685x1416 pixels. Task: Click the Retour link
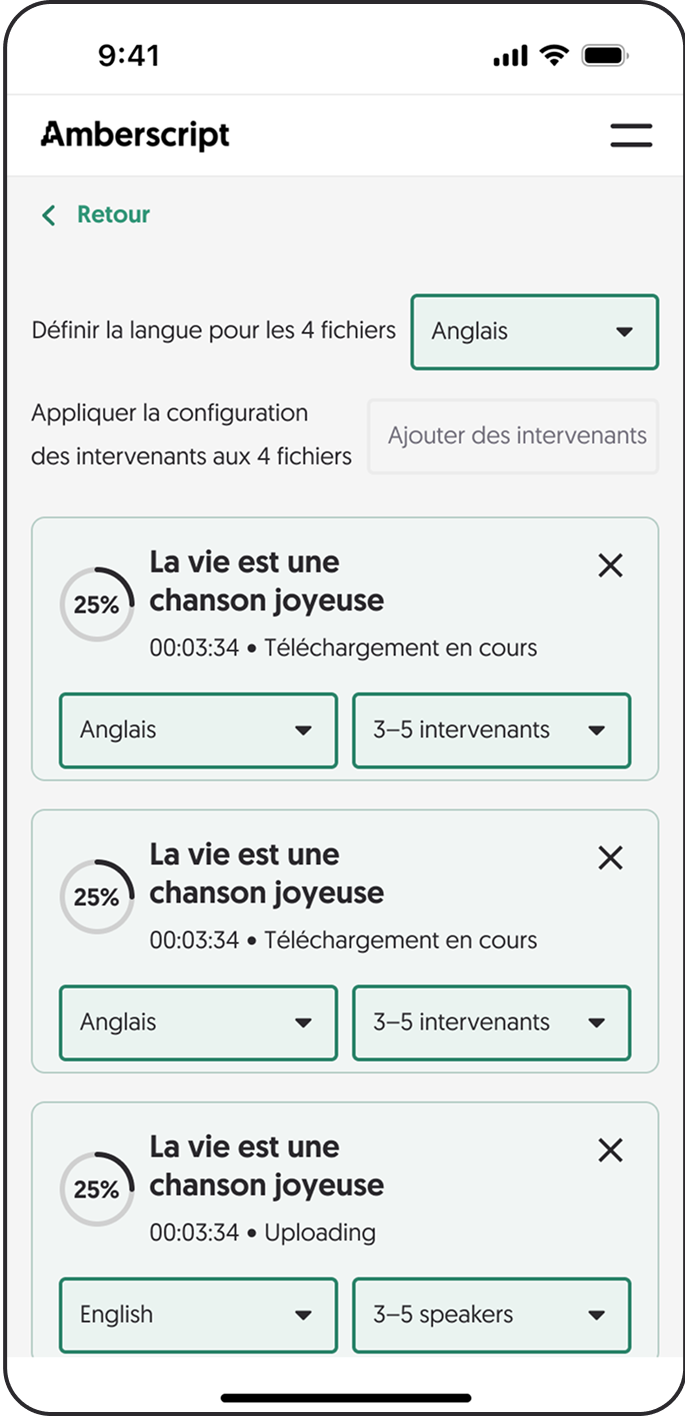[113, 215]
